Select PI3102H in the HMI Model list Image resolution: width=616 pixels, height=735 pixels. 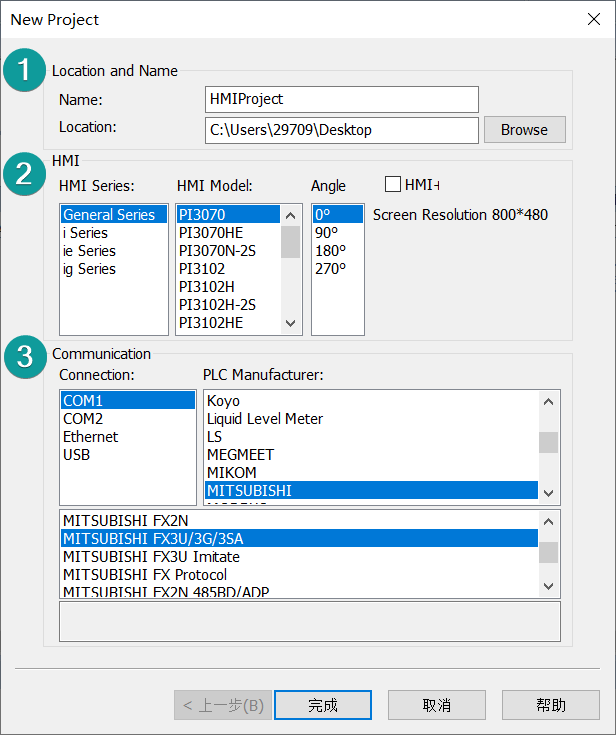click(x=208, y=287)
